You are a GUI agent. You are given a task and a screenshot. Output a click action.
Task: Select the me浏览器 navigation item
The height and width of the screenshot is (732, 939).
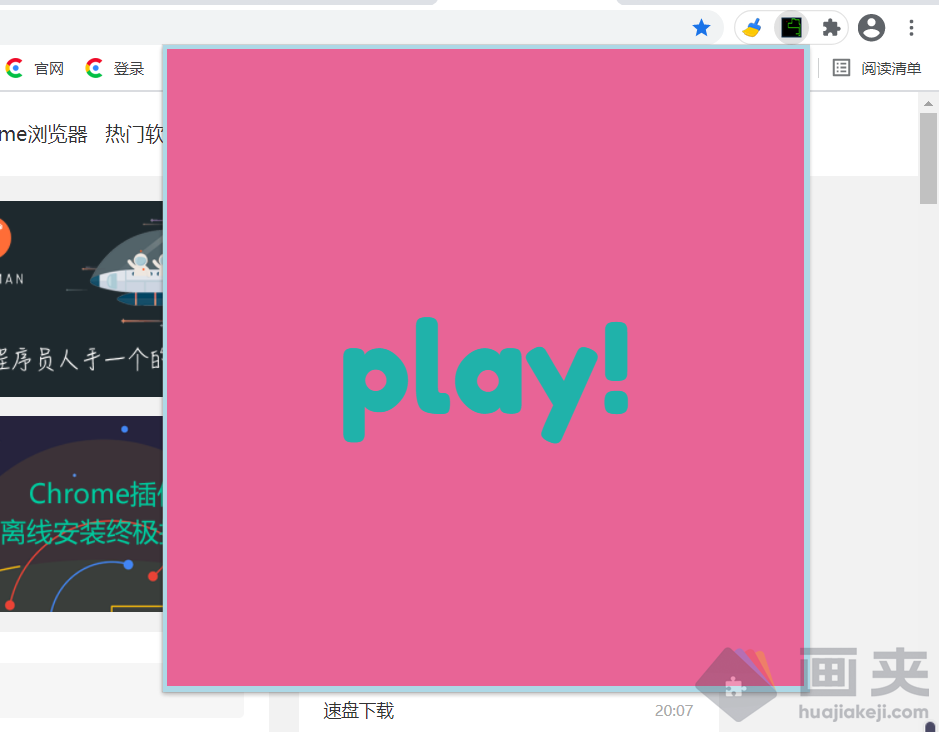pyautogui.click(x=44, y=134)
